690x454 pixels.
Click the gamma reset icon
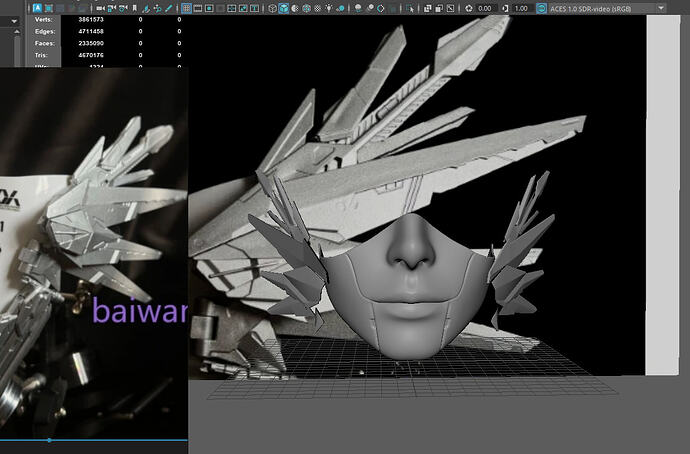pos(505,8)
